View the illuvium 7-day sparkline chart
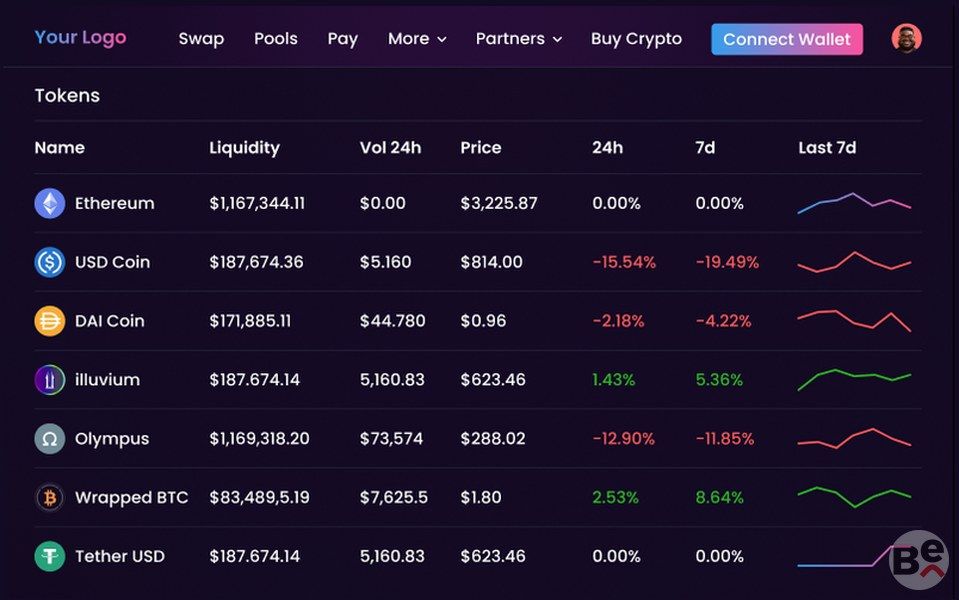This screenshot has height=600, width=959. pos(854,379)
